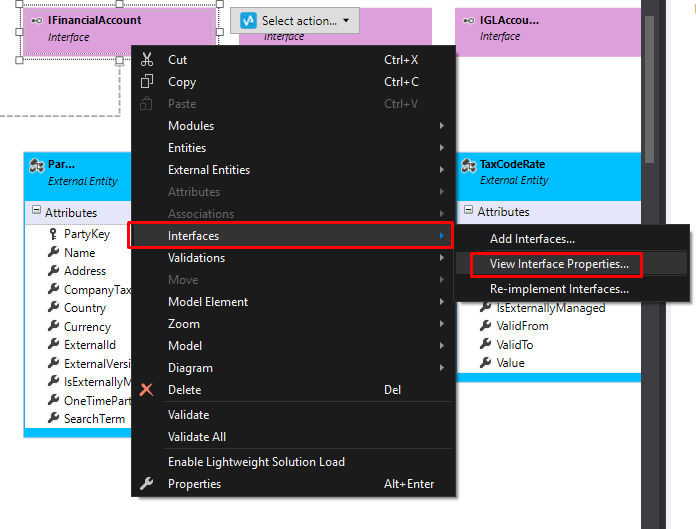The image size is (696, 529).
Task: Click the wrench icon beside ValidTo
Action: pos(486,344)
